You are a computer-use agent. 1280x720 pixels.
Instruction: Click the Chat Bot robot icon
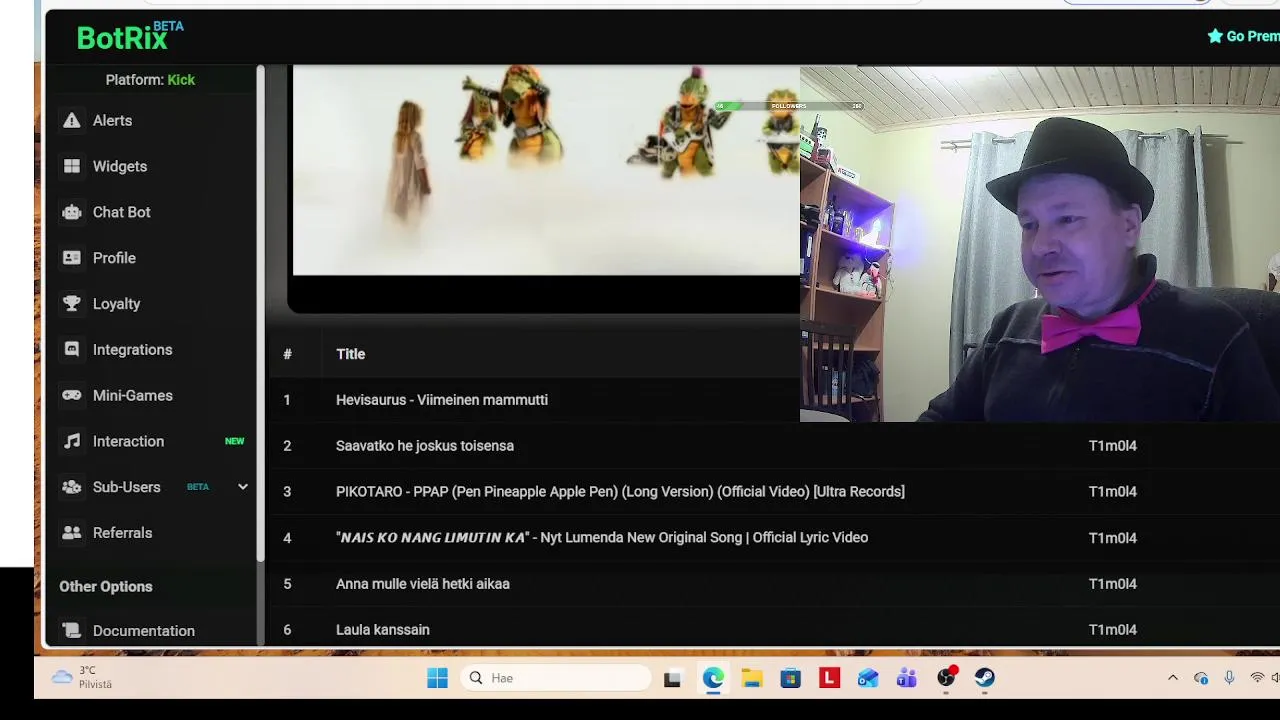point(71,212)
